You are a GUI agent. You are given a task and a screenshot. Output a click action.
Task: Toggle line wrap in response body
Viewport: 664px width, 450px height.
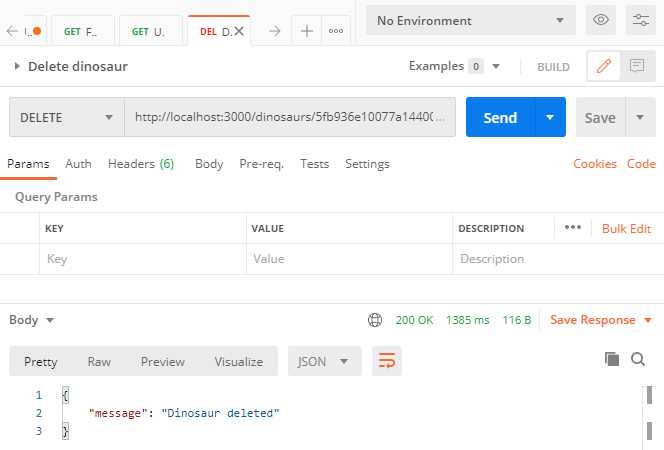tap(387, 361)
